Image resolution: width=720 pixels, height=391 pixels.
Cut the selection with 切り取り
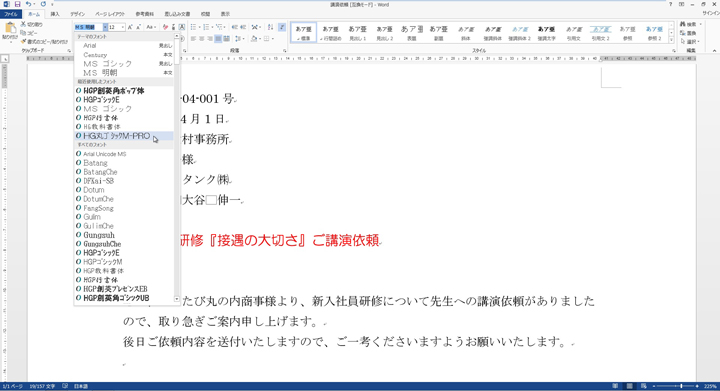31,24
